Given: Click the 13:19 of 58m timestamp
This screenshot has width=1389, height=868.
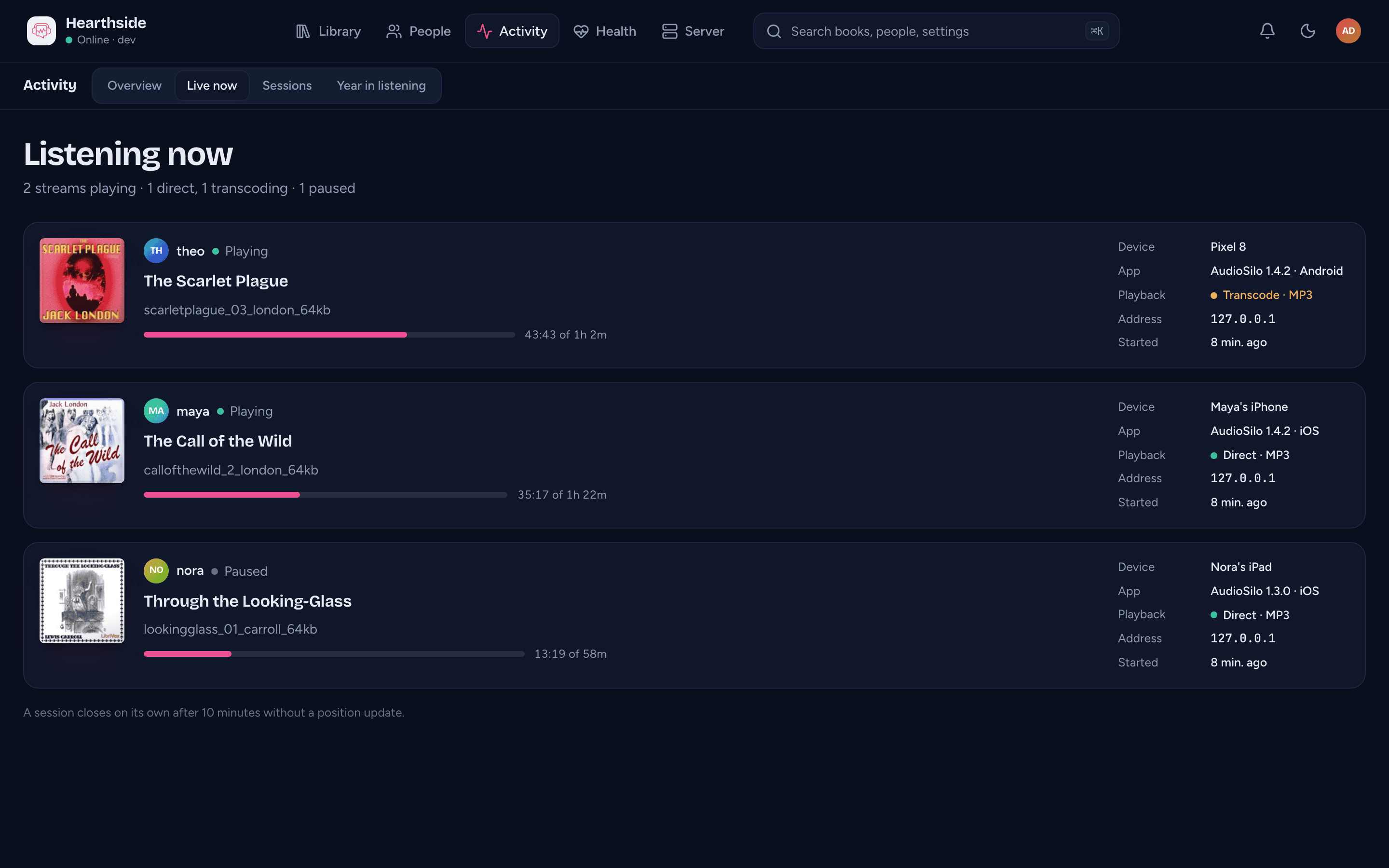Looking at the screenshot, I should tap(571, 654).
